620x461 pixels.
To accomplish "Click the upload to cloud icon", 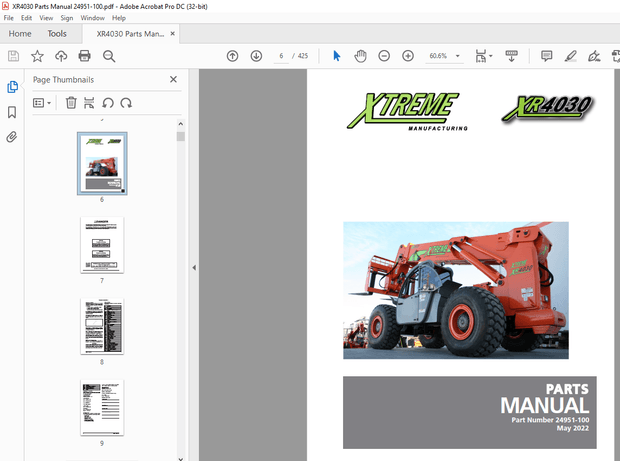I will point(61,56).
